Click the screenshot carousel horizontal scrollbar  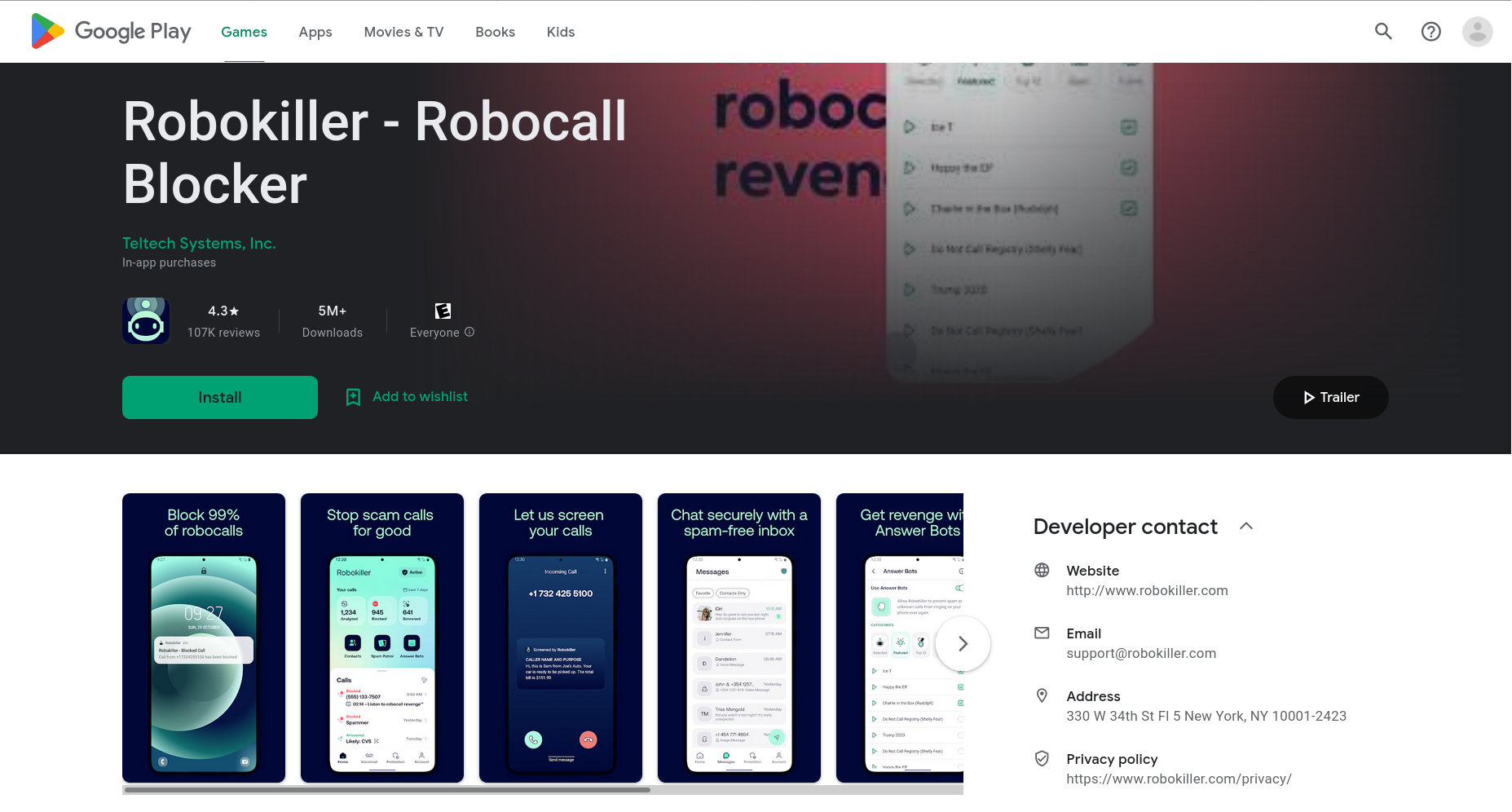tap(387, 789)
